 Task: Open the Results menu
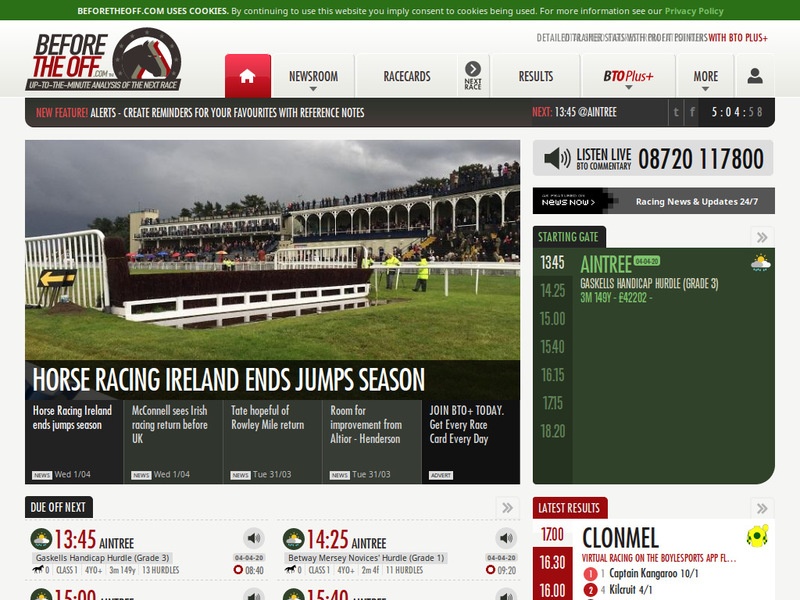[x=535, y=77]
